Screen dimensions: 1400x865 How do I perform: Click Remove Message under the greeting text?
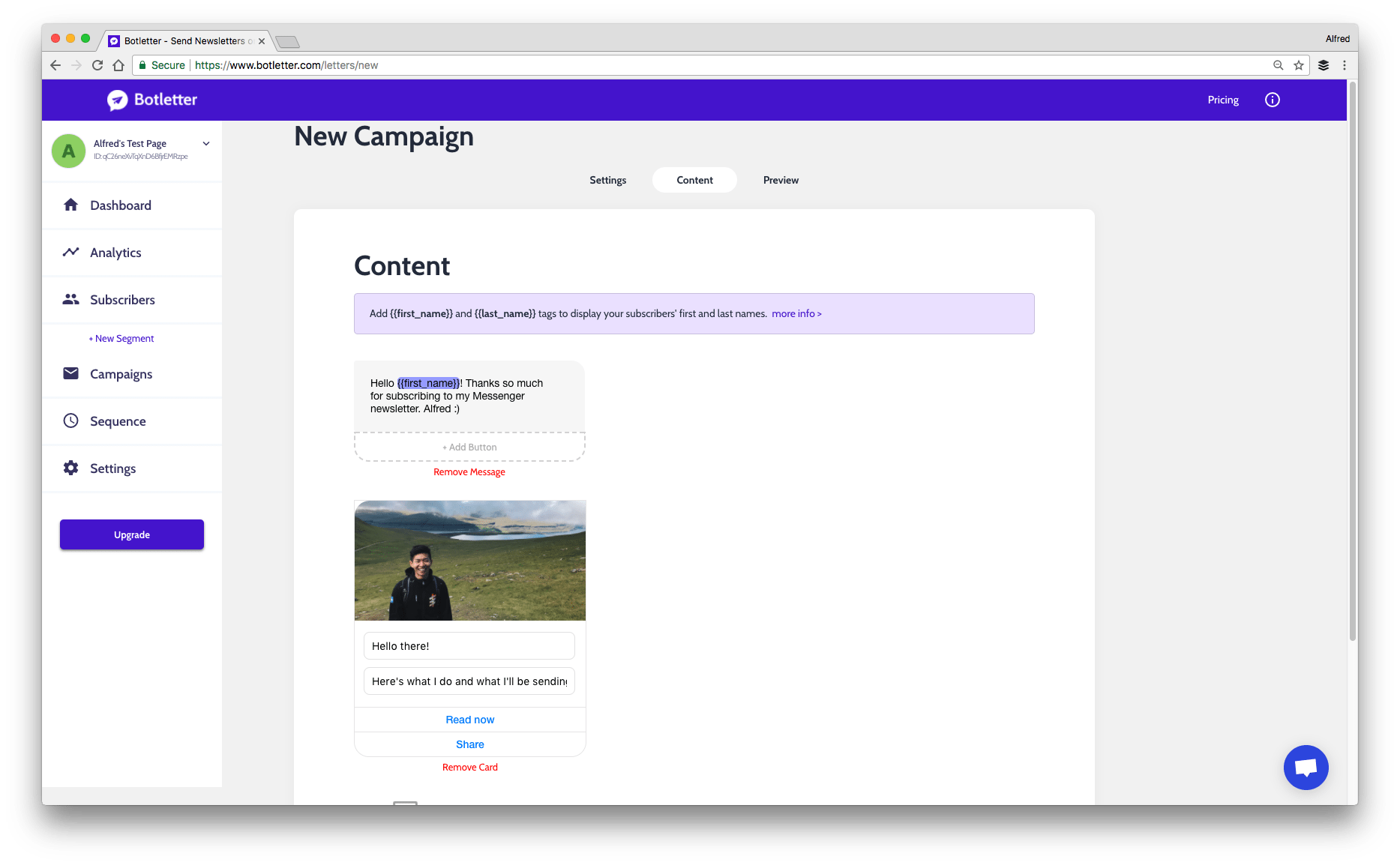click(469, 471)
